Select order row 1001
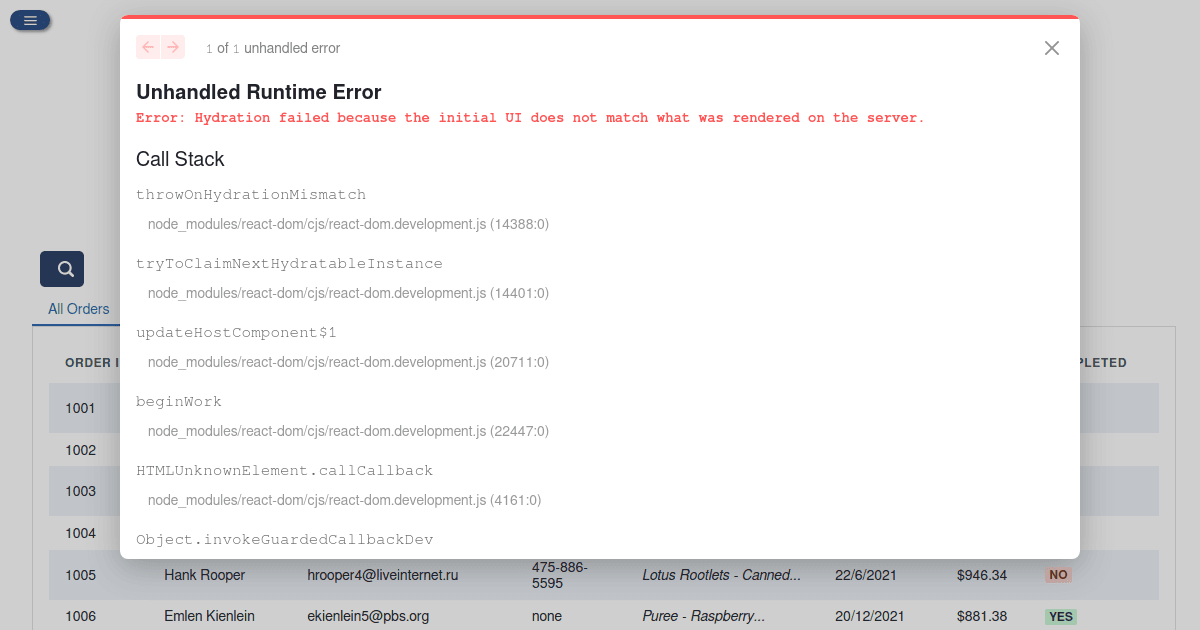This screenshot has width=1200, height=630. (81, 408)
